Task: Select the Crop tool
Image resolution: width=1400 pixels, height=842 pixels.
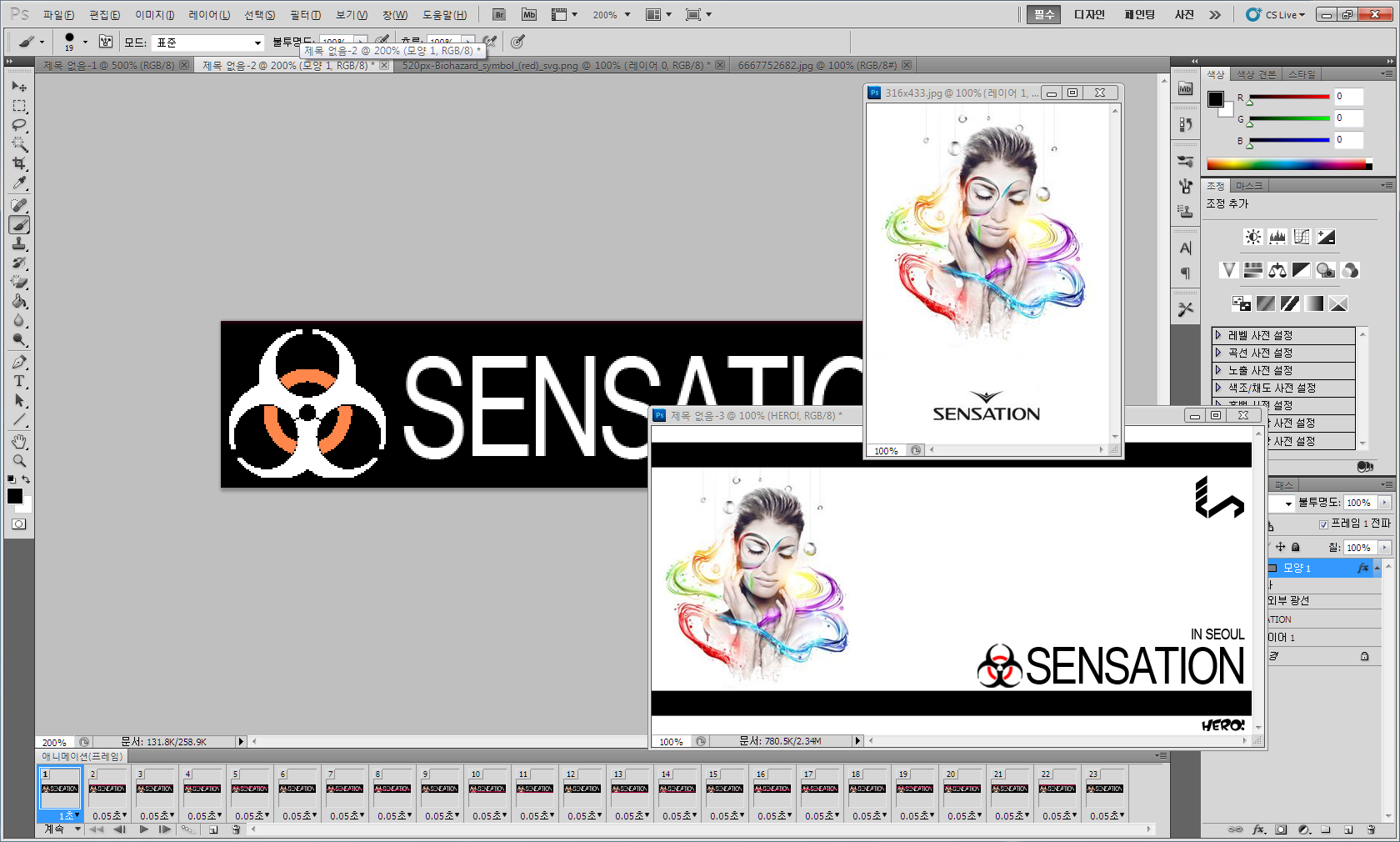Action: (19, 163)
